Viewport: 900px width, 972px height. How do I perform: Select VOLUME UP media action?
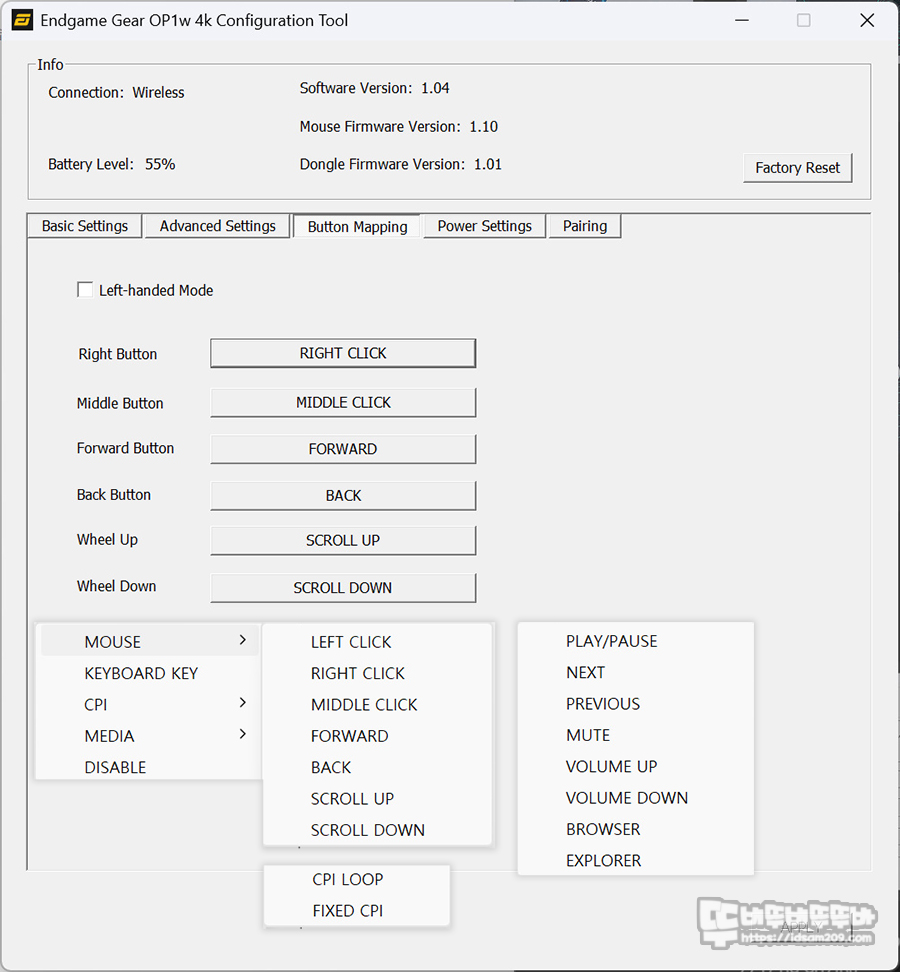point(635,767)
